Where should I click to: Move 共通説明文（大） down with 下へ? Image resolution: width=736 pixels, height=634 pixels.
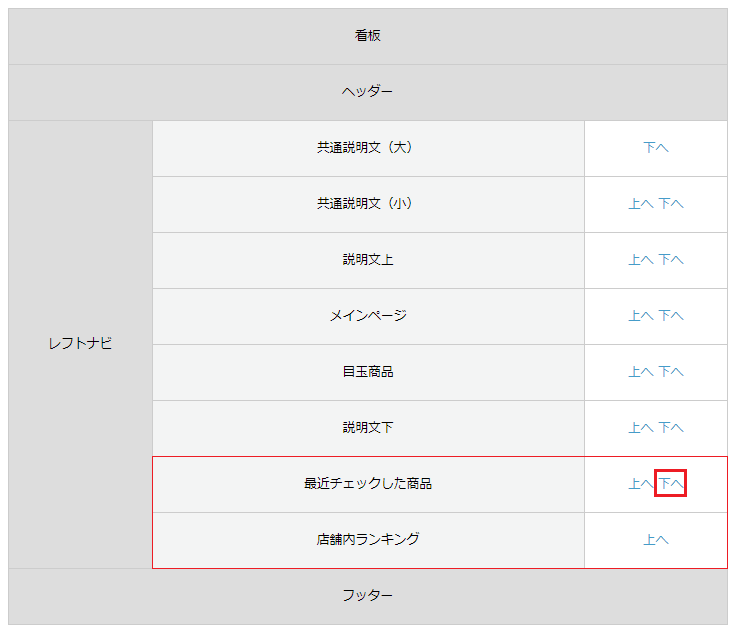click(x=656, y=148)
